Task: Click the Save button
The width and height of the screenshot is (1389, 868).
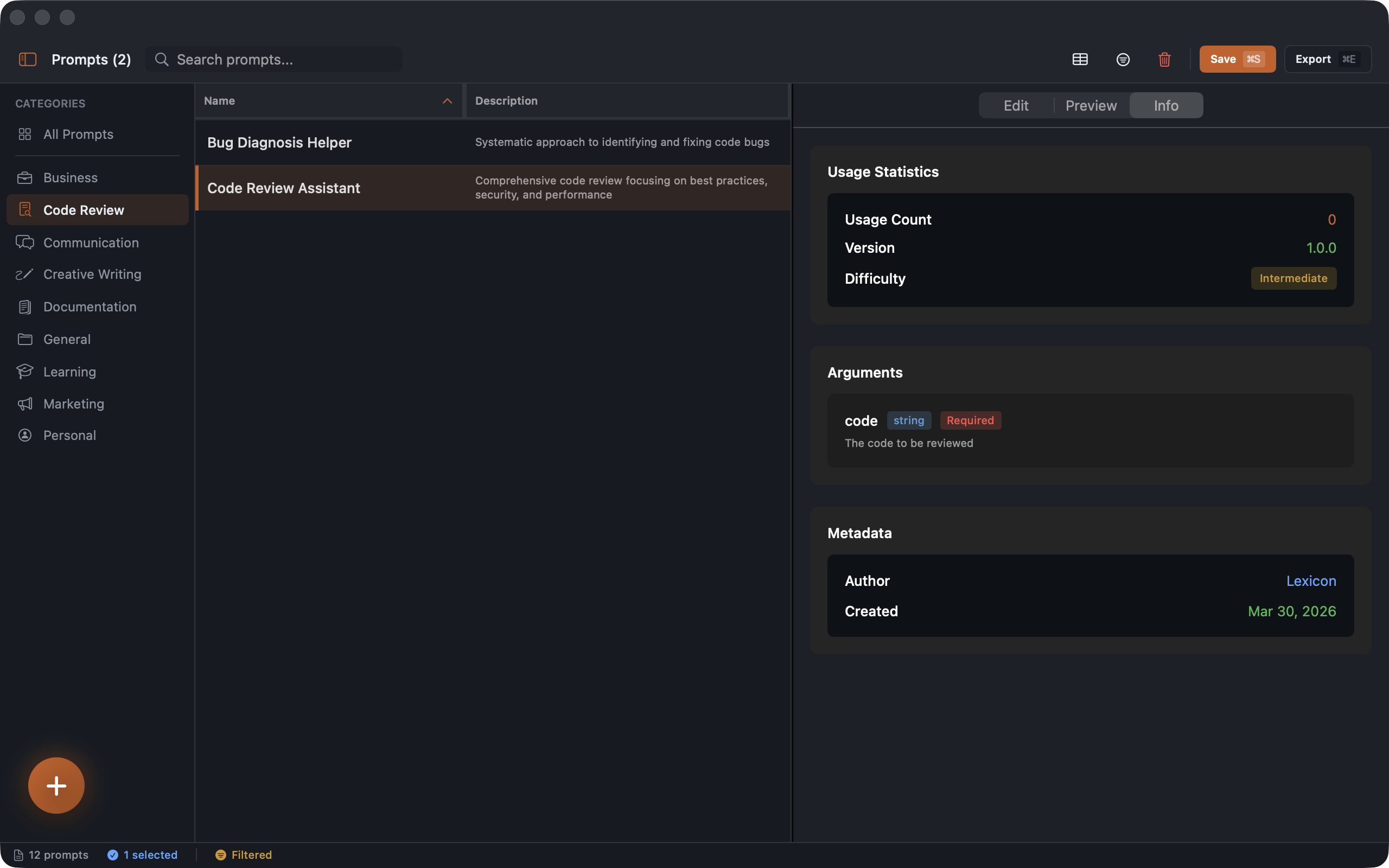Action: point(1237,59)
